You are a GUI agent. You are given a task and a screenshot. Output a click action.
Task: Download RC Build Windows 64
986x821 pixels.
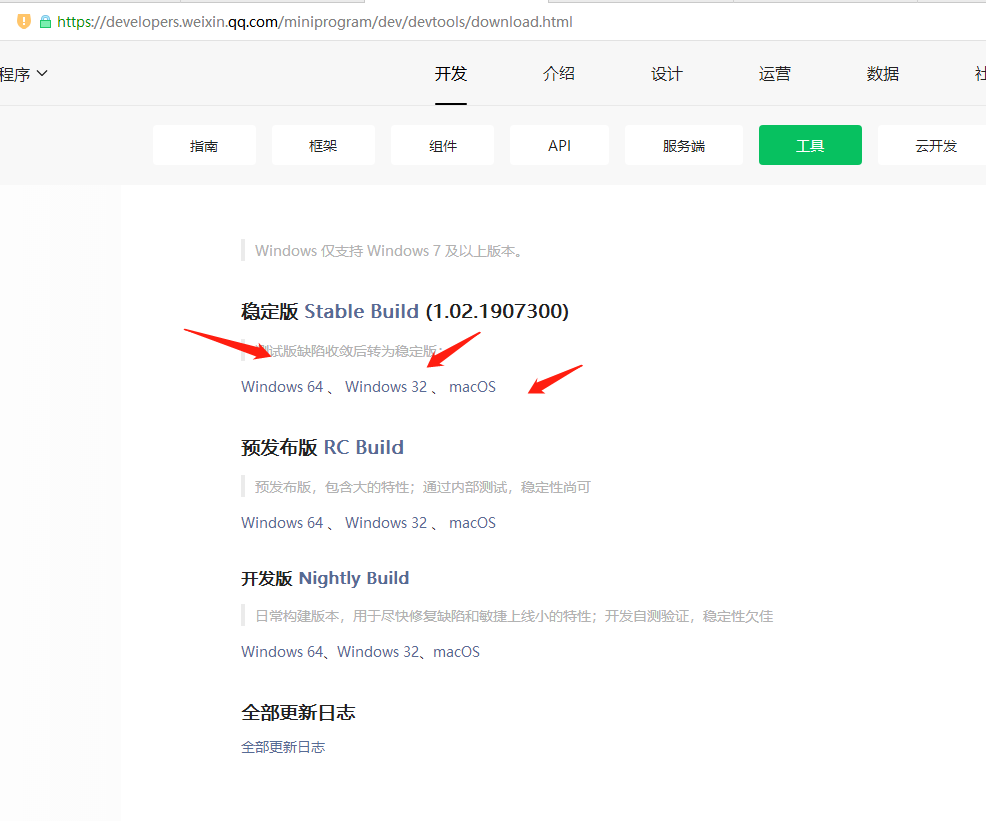coord(282,523)
